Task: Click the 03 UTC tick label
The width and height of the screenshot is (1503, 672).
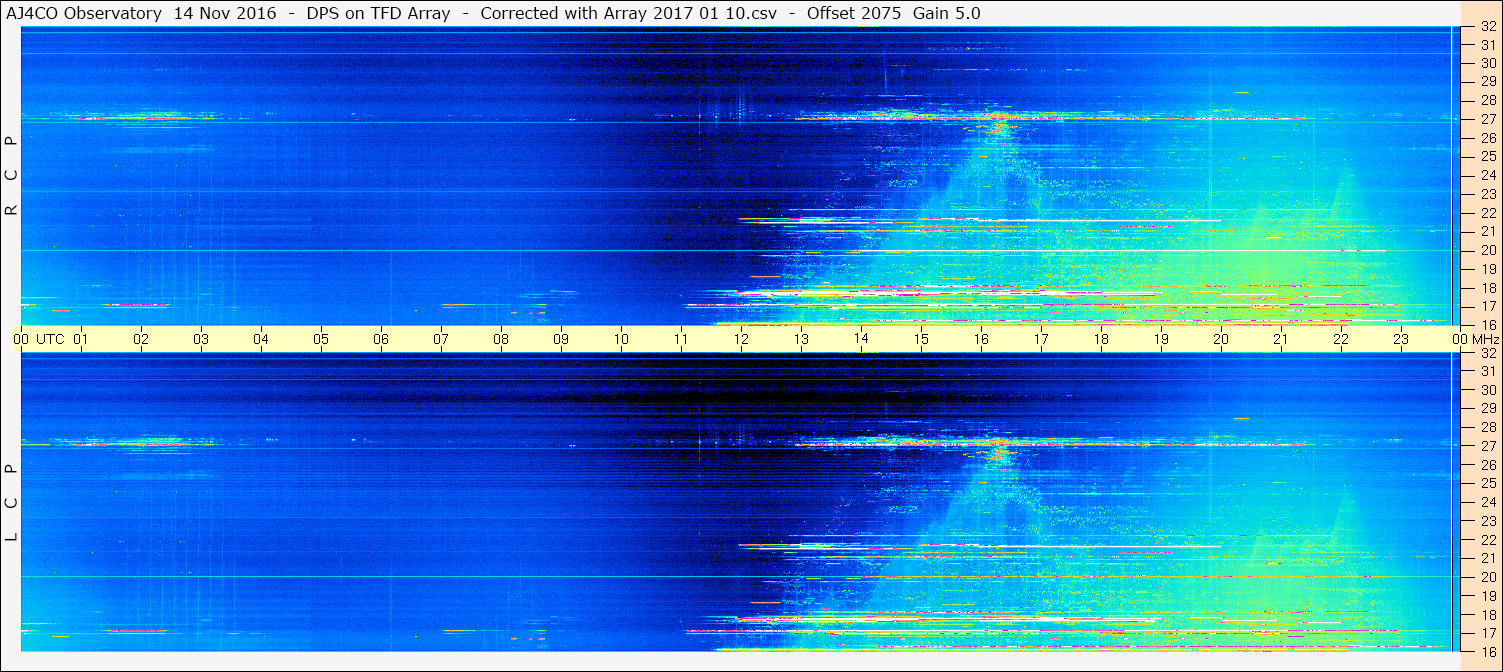Action: (201, 339)
